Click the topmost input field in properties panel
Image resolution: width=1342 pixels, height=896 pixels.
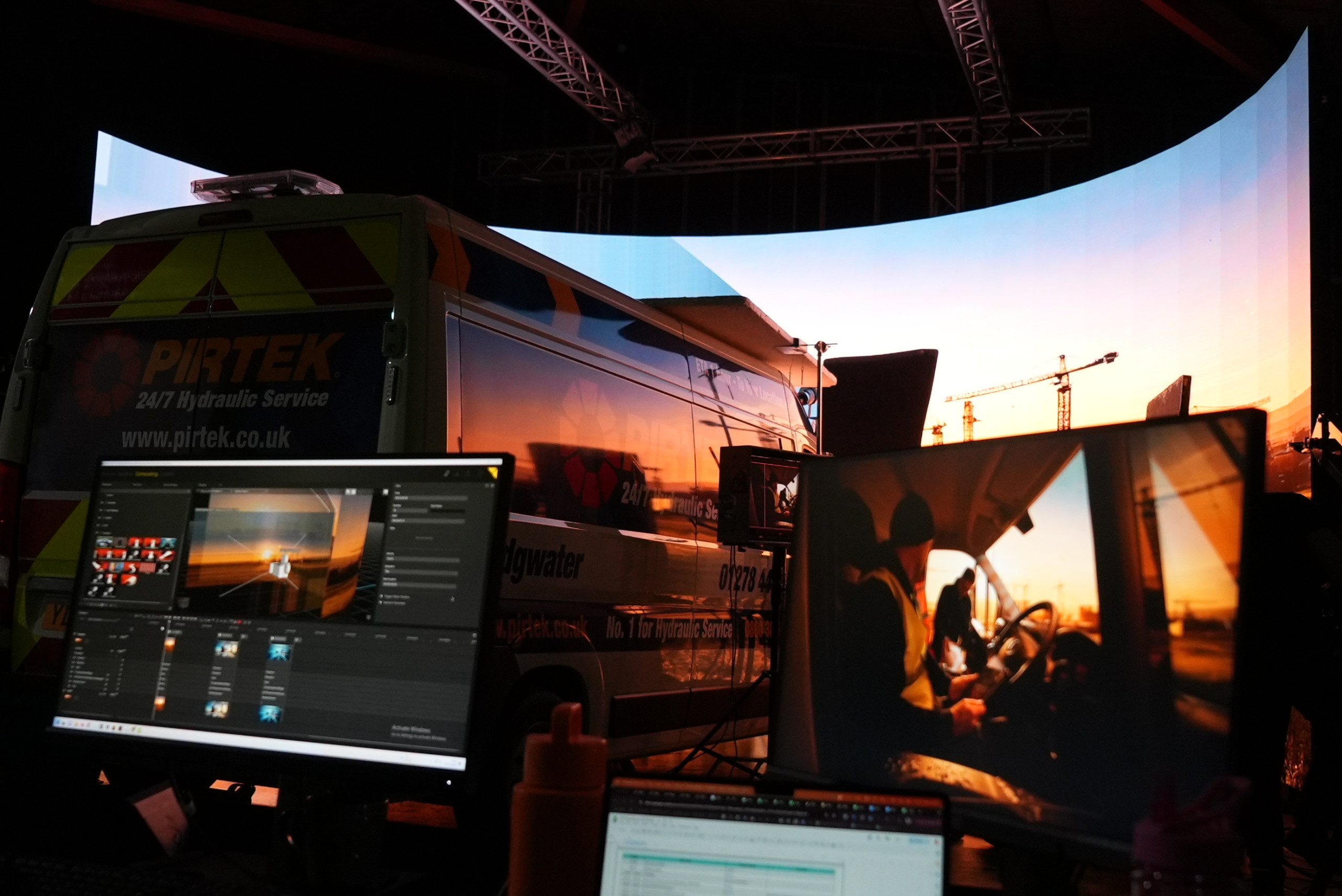(x=431, y=498)
